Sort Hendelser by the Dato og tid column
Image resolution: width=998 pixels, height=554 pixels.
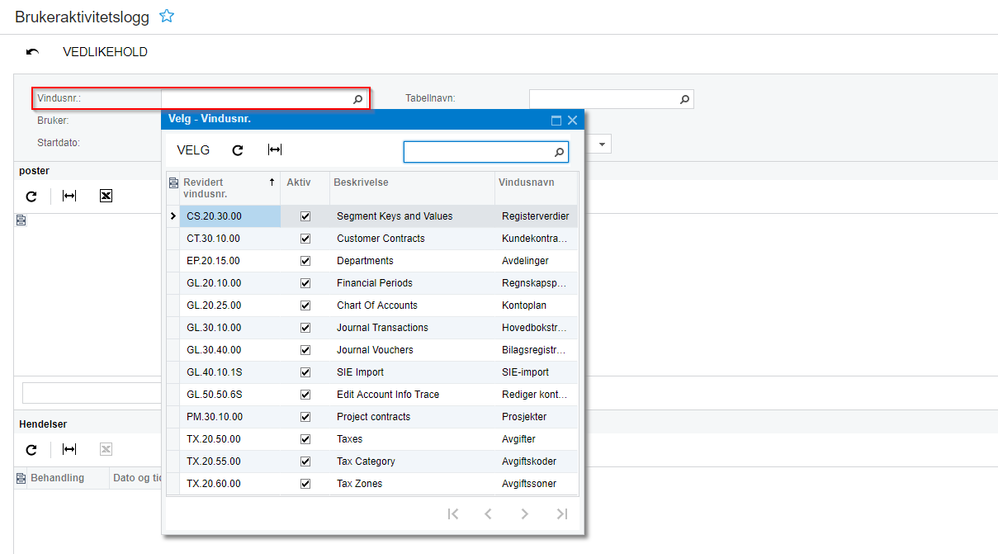136,478
